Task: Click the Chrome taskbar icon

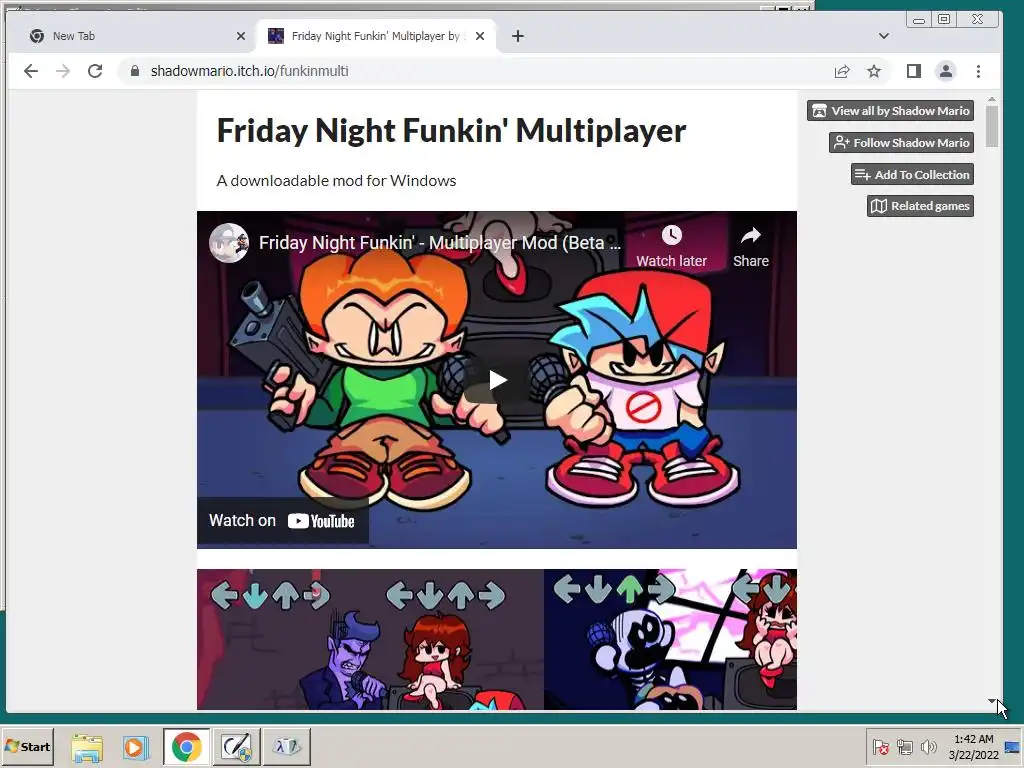Action: [x=187, y=746]
